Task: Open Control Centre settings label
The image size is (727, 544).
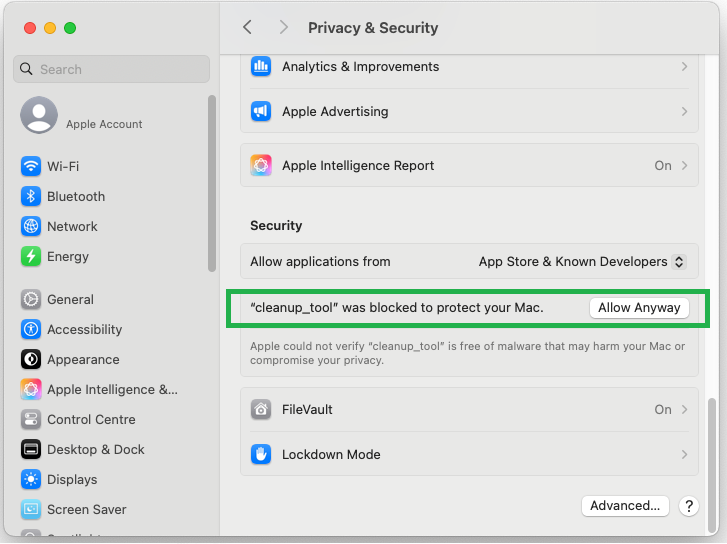Action: tap(91, 419)
